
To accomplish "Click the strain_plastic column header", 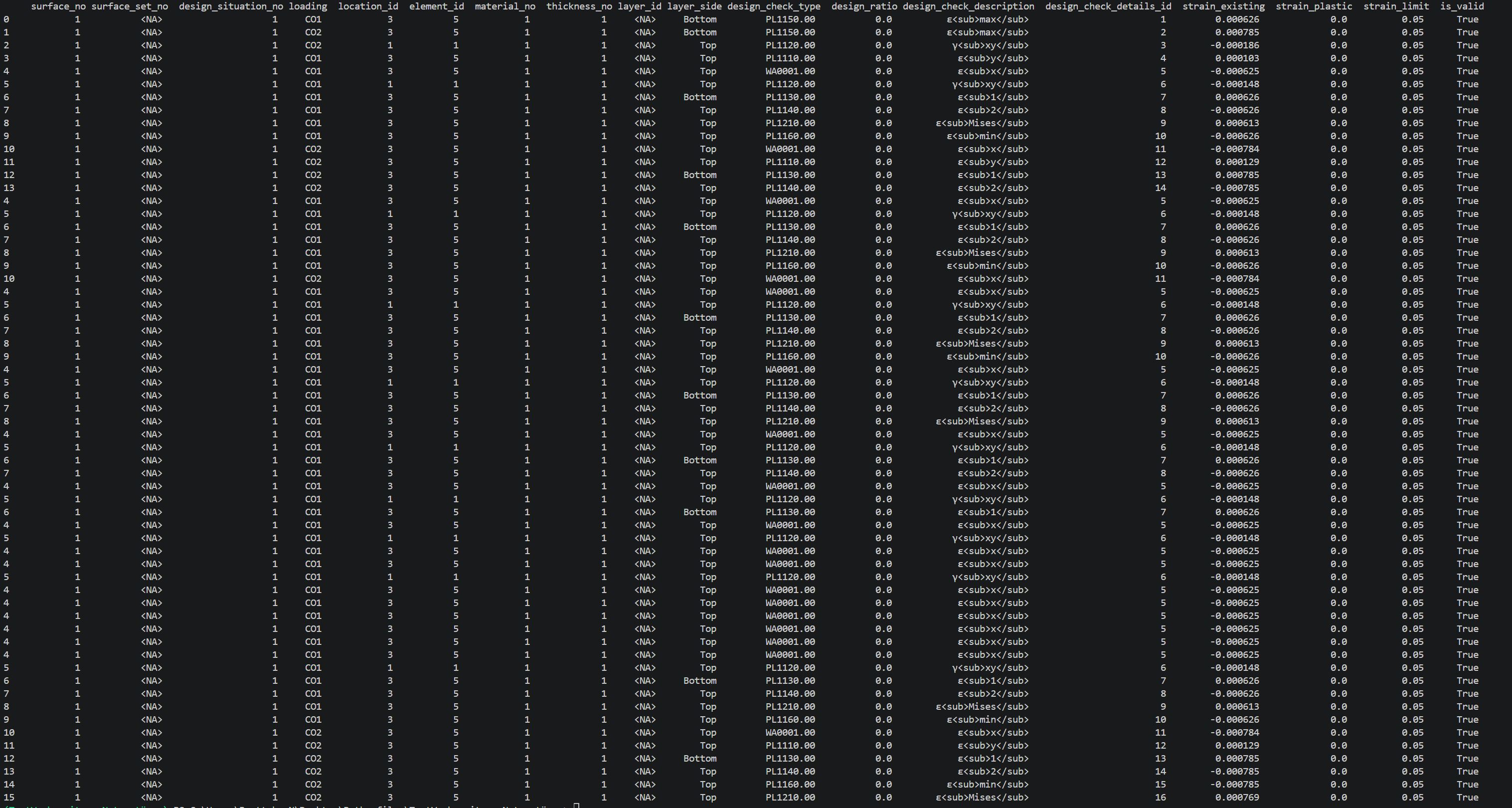I will coord(1314,6).
